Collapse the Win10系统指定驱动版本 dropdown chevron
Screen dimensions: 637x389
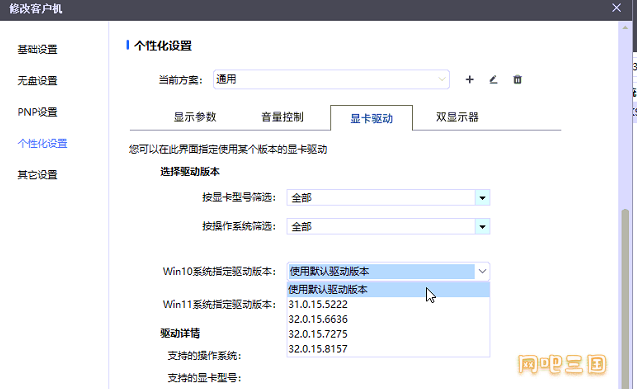pyautogui.click(x=482, y=271)
